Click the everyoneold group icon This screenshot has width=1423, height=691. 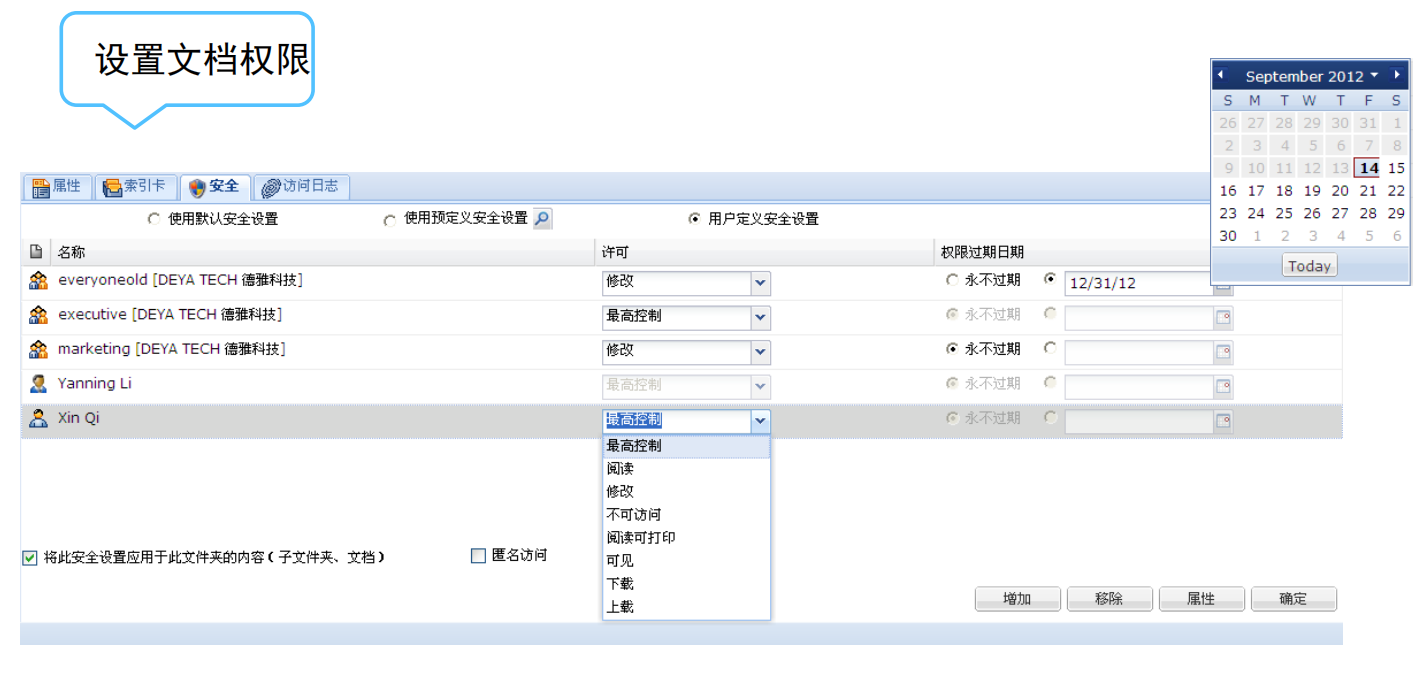[38, 281]
